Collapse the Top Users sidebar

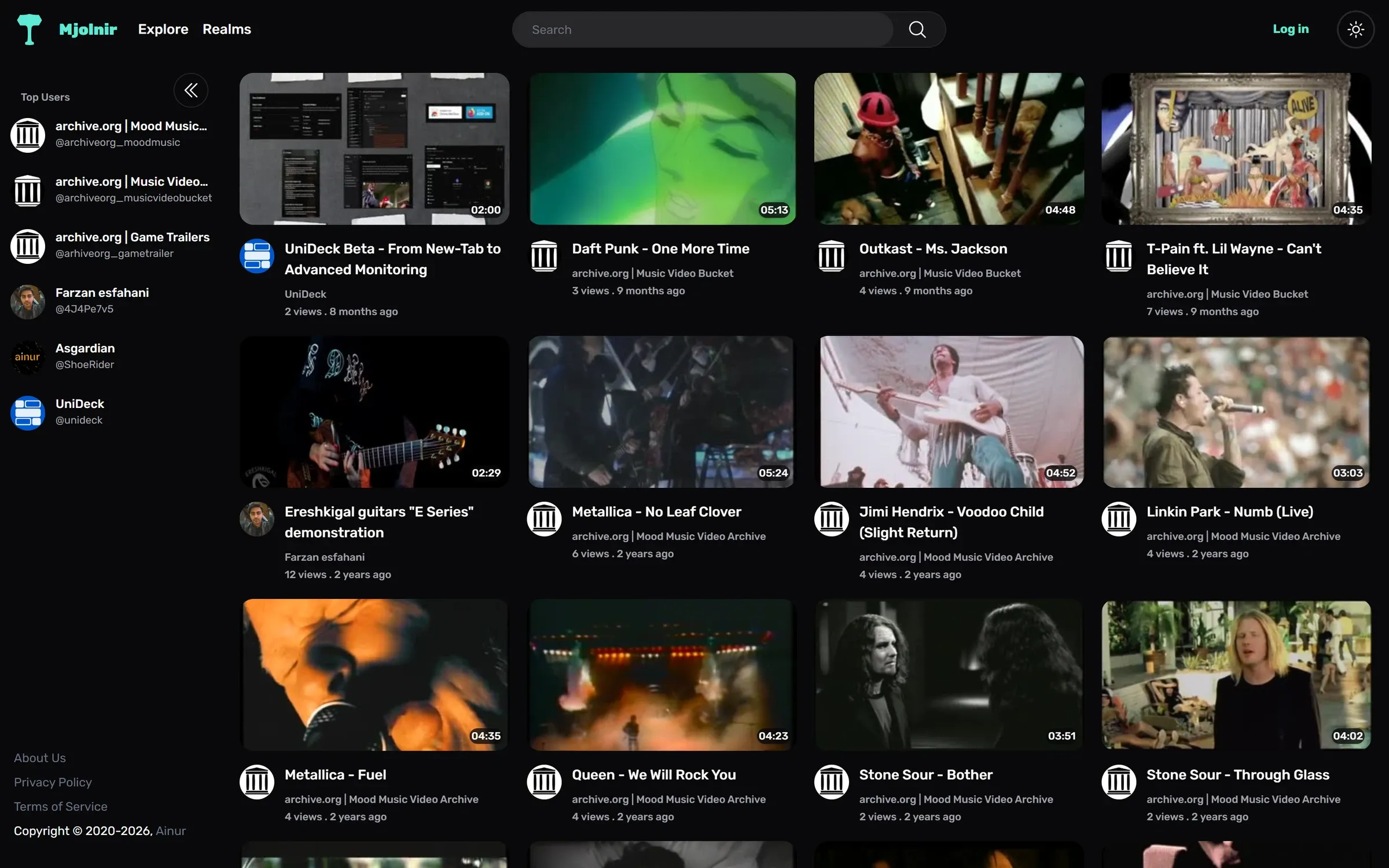click(191, 90)
